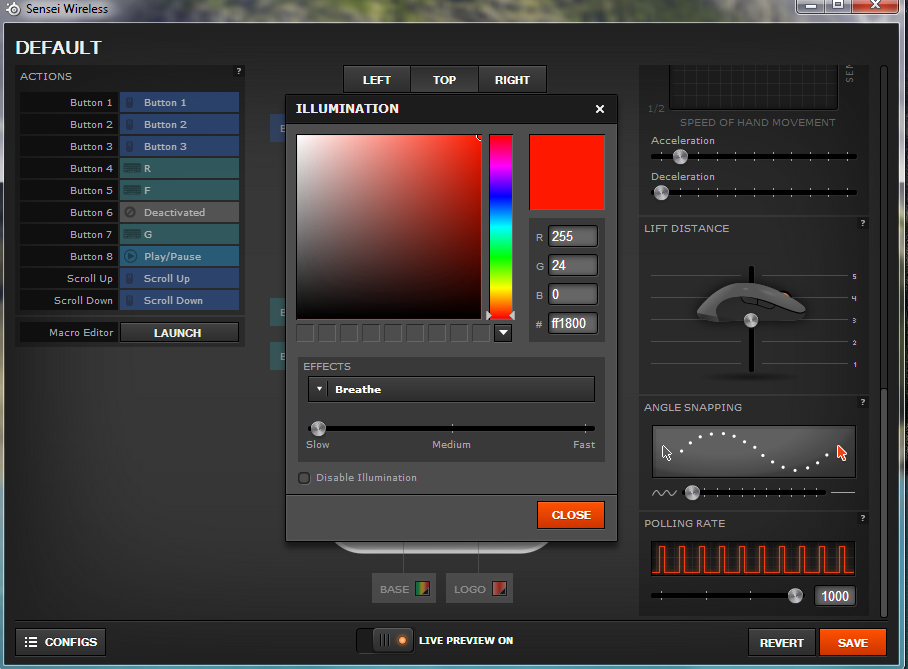This screenshot has height=669, width=908.
Task: Switch to the RIGHT view tab
Action: (x=512, y=80)
